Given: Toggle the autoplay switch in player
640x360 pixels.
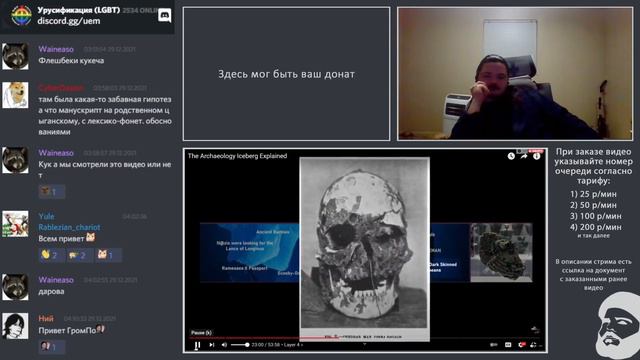Looking at the screenshot, I should [493, 345].
